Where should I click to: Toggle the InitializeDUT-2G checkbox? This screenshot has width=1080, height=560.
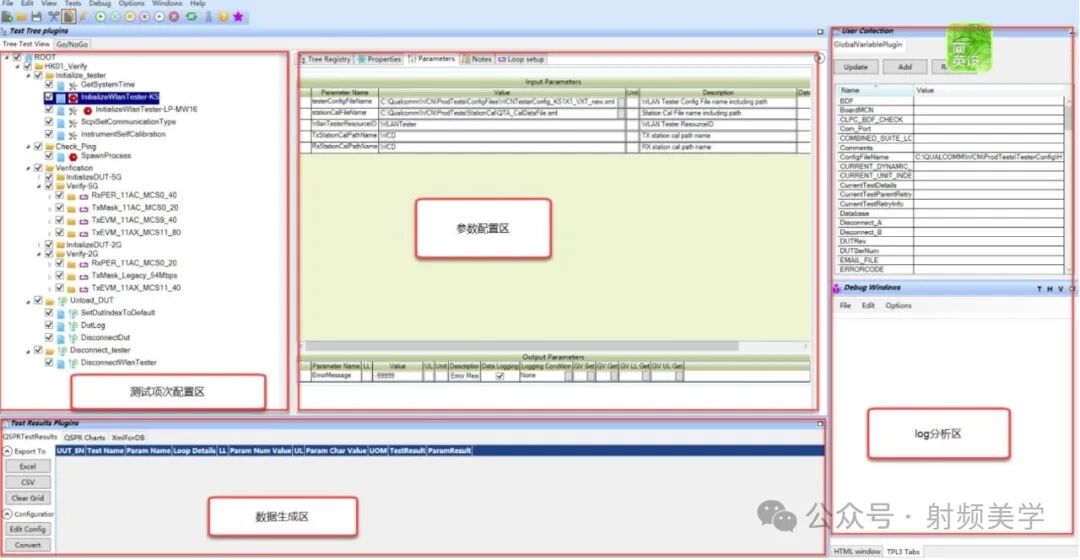click(x=49, y=245)
